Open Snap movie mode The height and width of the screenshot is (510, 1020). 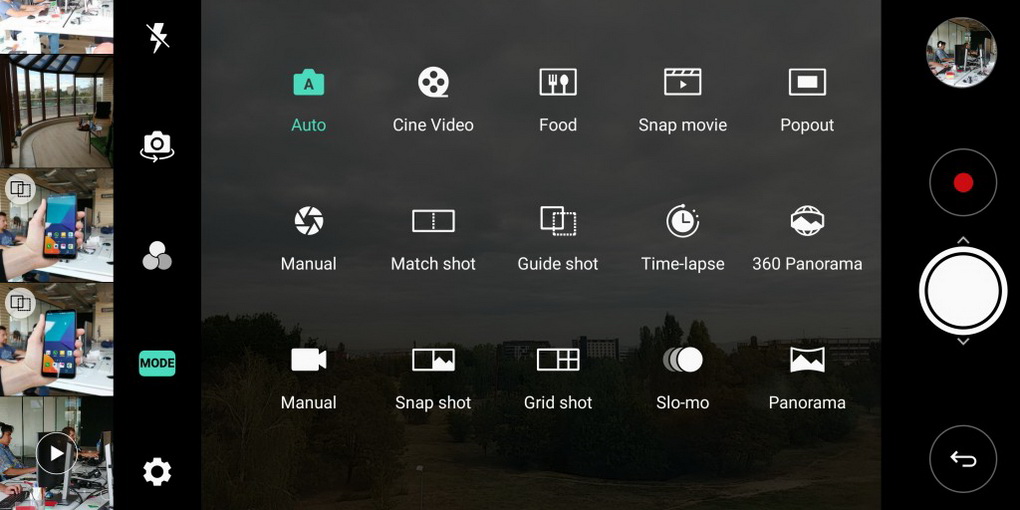click(682, 83)
